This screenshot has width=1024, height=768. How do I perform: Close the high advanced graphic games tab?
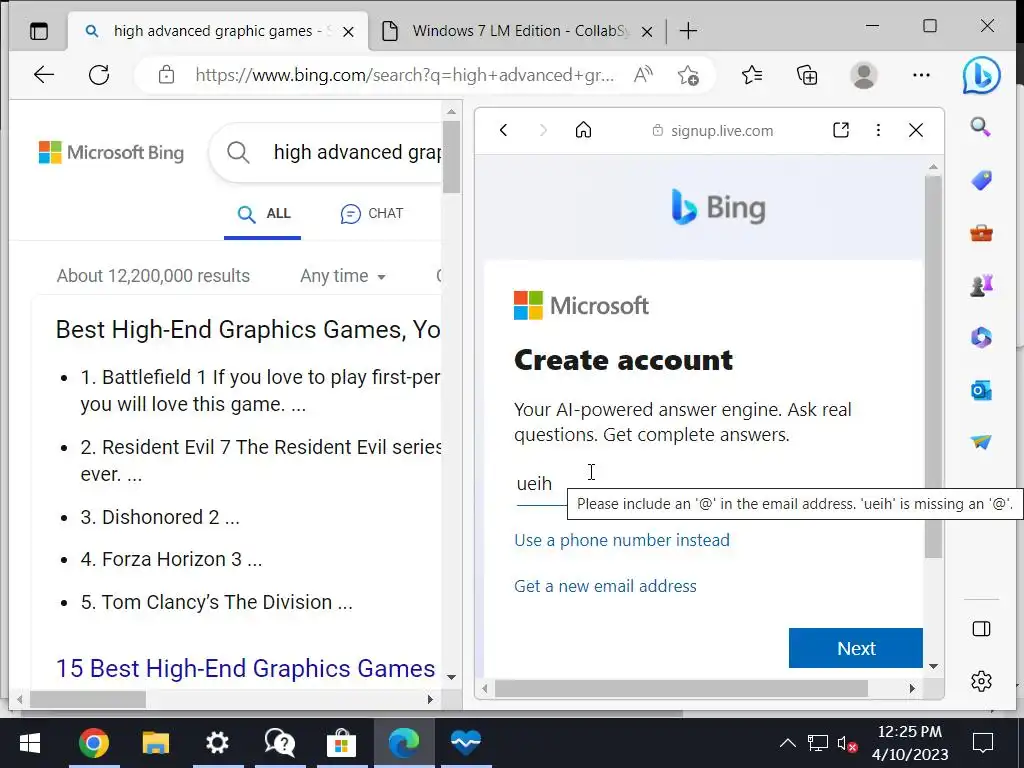(x=349, y=31)
